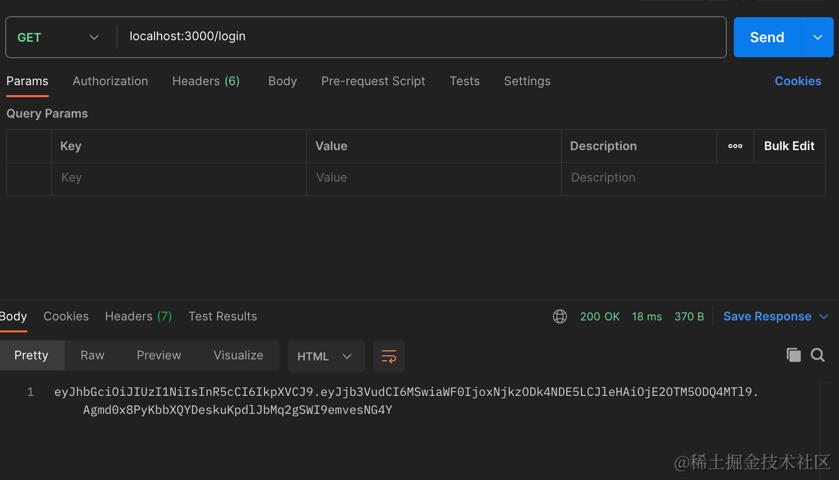
Task: Search the response body with magnifier icon
Action: [818, 355]
